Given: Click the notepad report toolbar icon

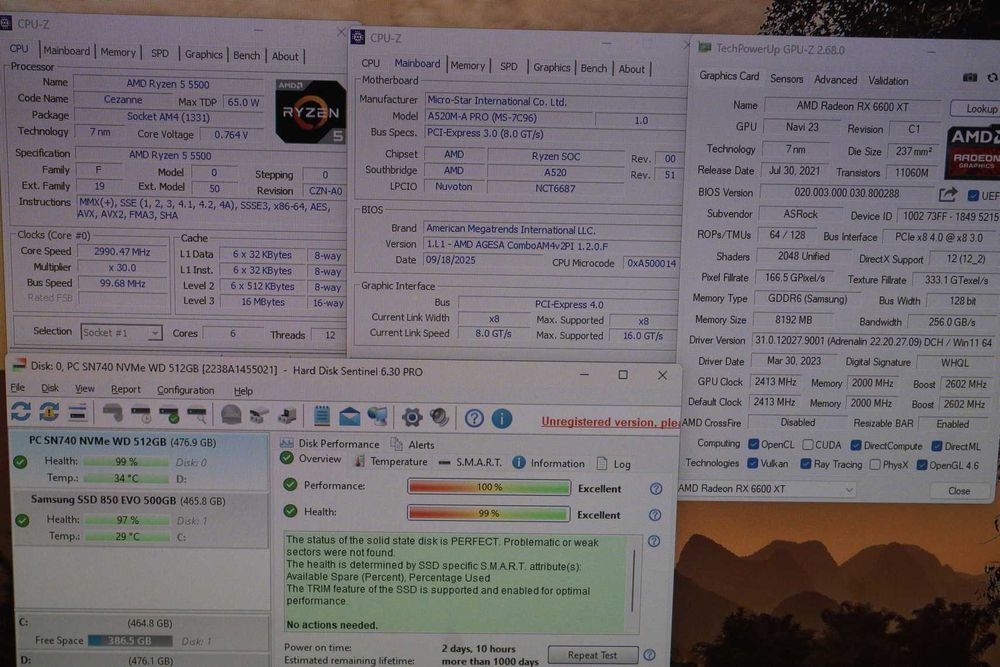Looking at the screenshot, I should click(x=321, y=416).
